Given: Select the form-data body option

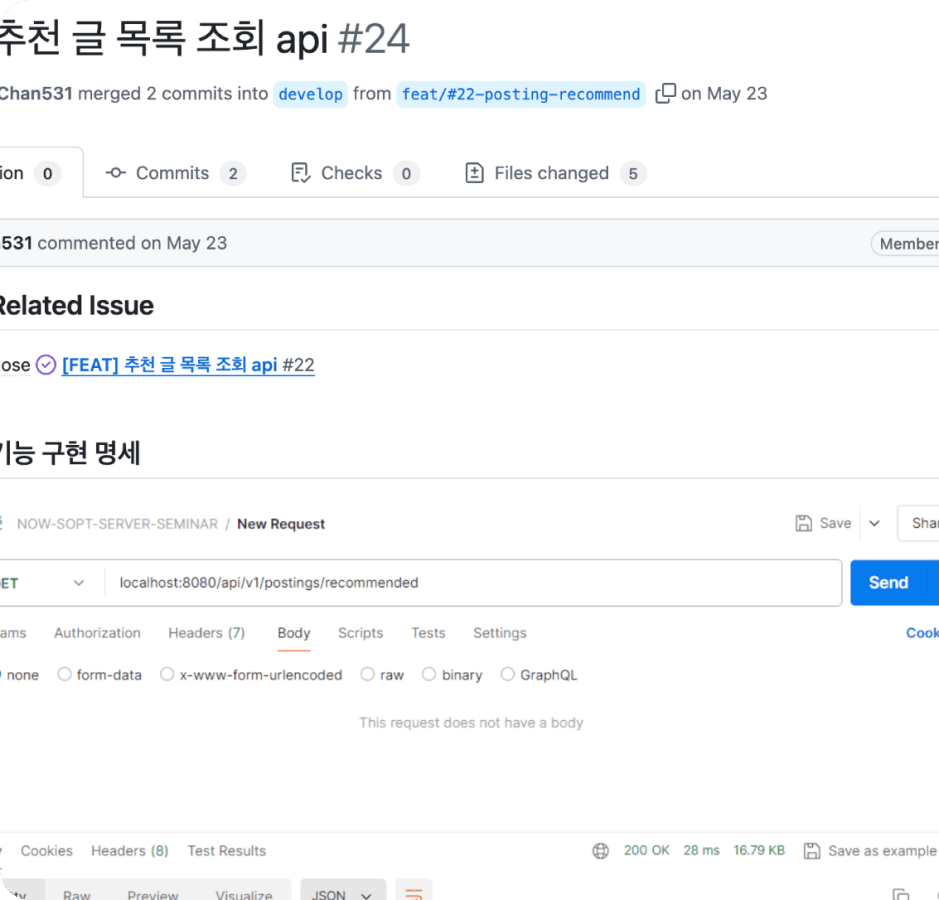Looking at the screenshot, I should click(x=64, y=674).
